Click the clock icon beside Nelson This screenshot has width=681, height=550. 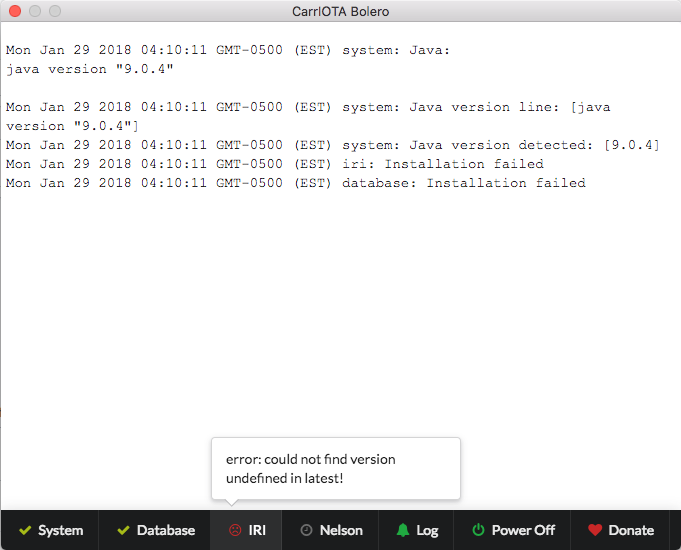(x=306, y=530)
